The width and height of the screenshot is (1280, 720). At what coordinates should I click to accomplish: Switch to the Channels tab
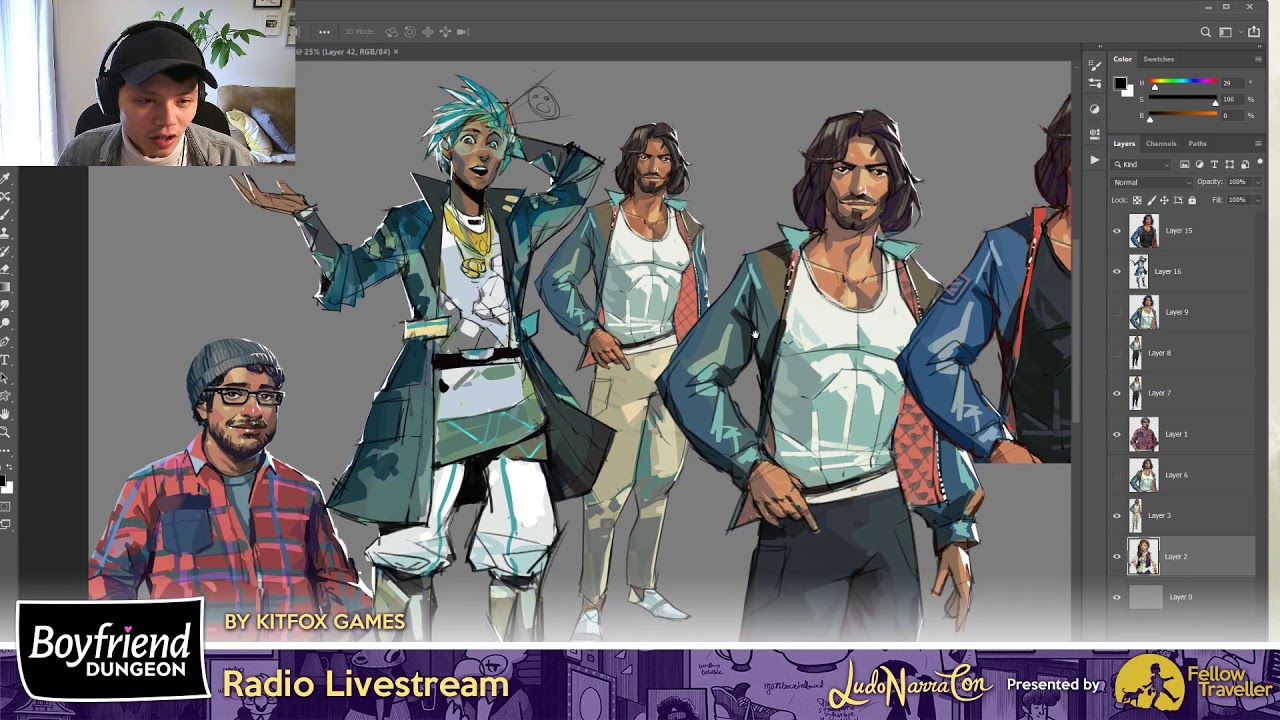coord(1161,143)
